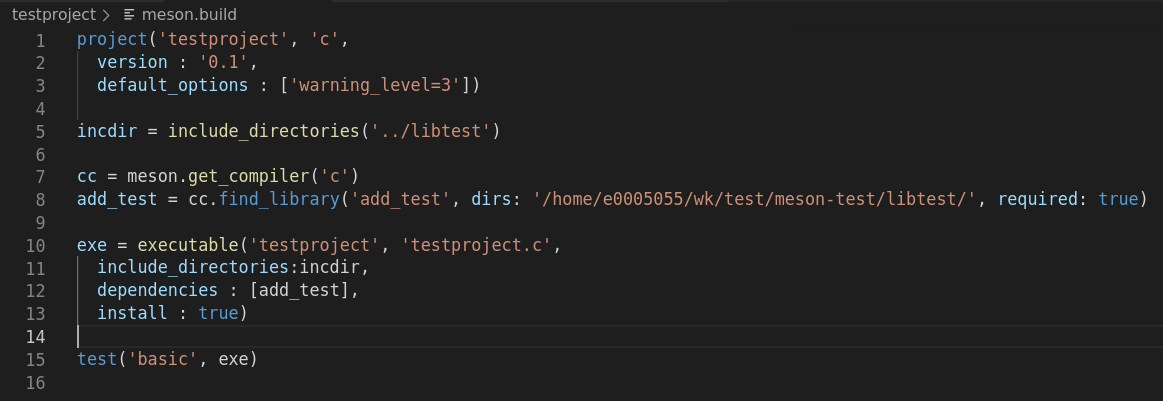Click the 'test' function call on line 15
This screenshot has height=401, width=1163.
tap(97, 359)
